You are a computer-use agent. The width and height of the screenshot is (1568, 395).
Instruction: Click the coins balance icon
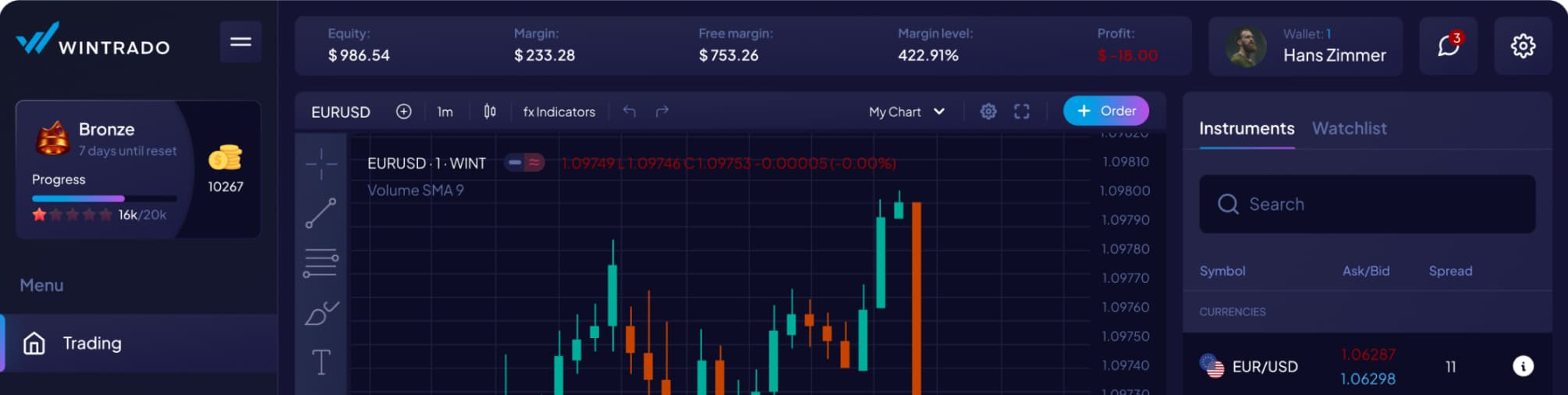(x=225, y=157)
